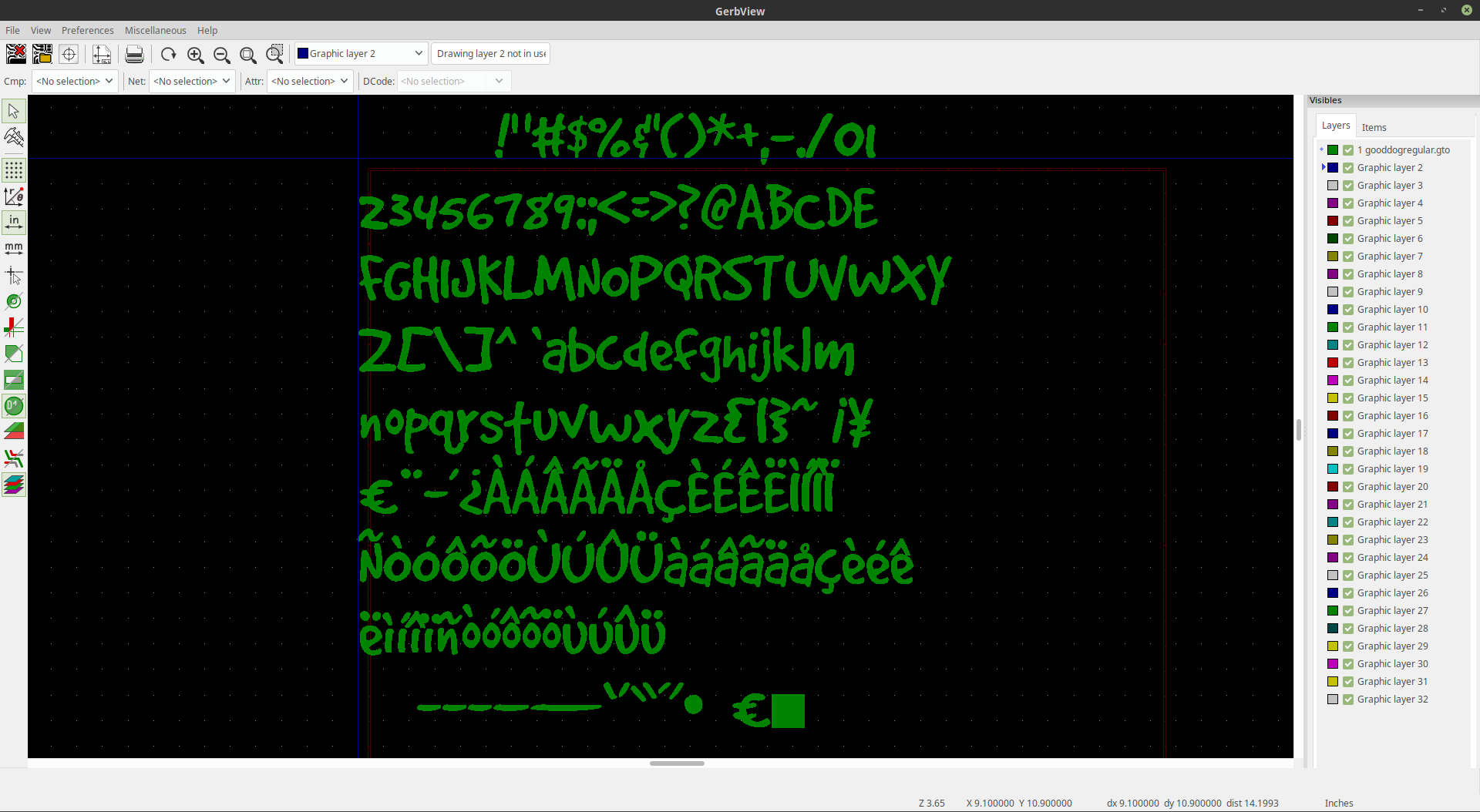Click the Zoom out magnifier
Viewport: 1480px width, 812px height.
click(222, 54)
